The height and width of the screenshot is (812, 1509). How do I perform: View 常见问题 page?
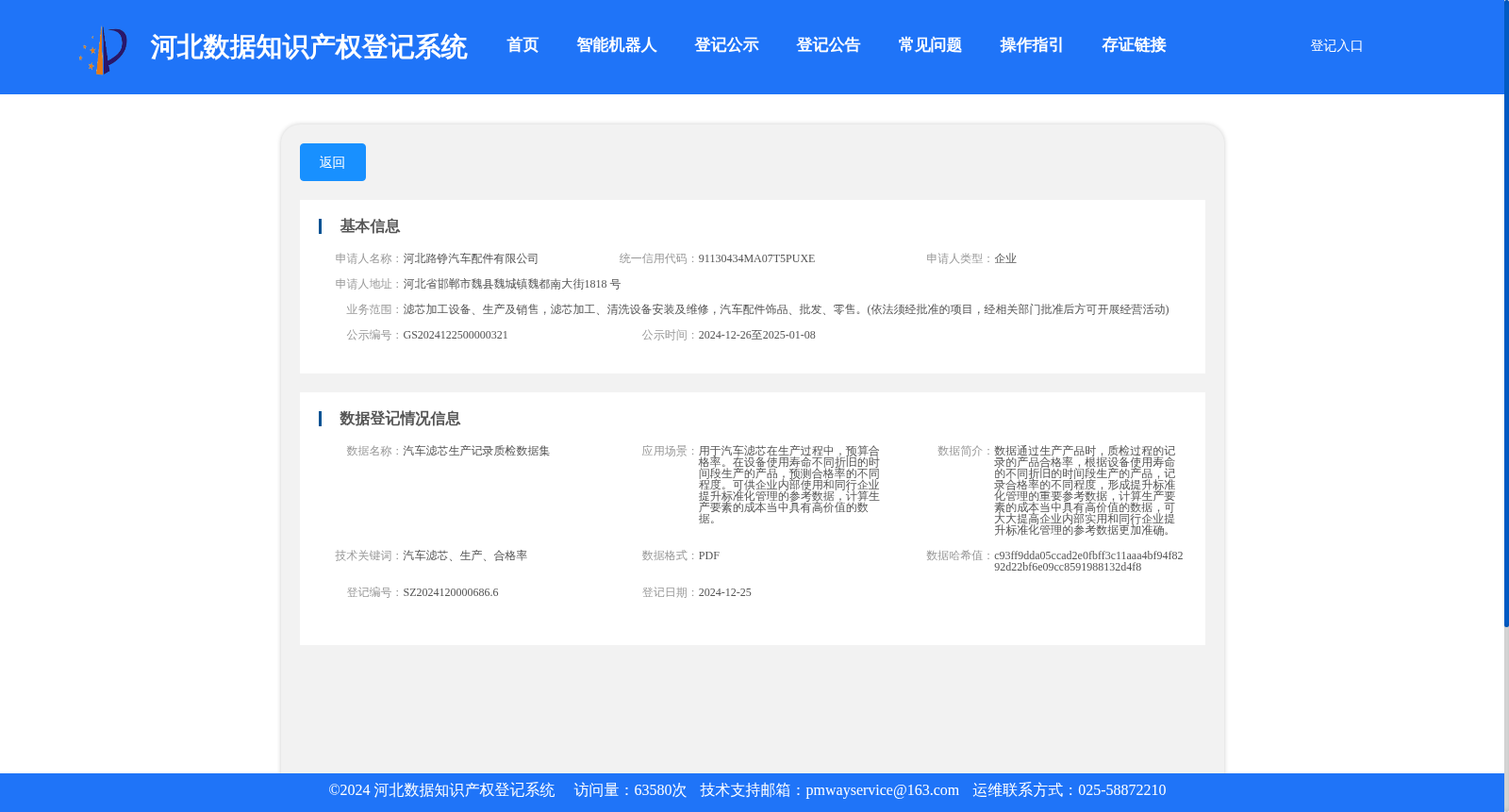tap(930, 45)
